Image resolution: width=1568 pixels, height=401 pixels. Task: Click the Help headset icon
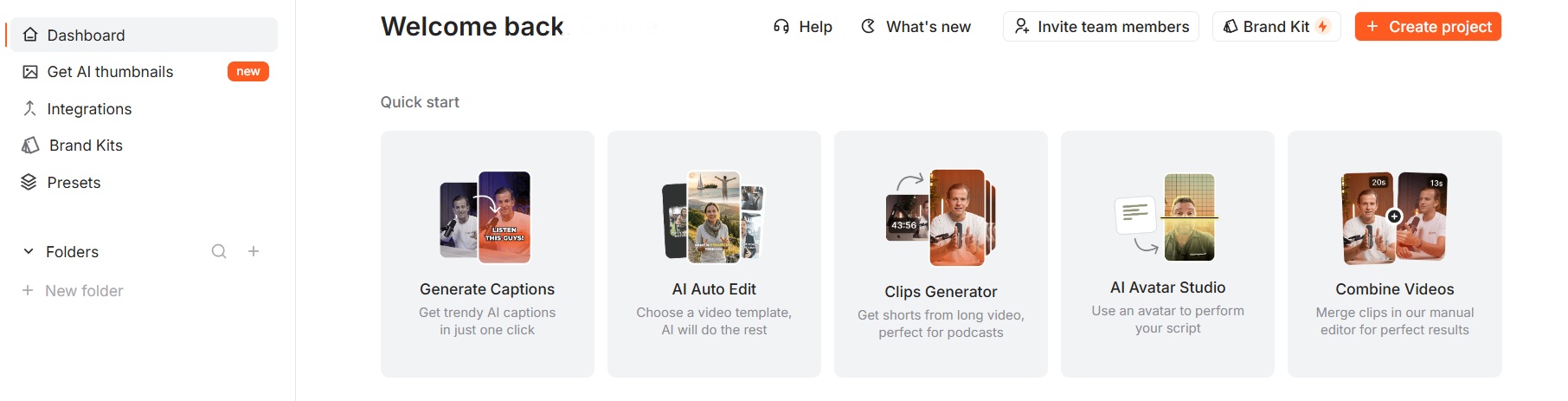[781, 27]
